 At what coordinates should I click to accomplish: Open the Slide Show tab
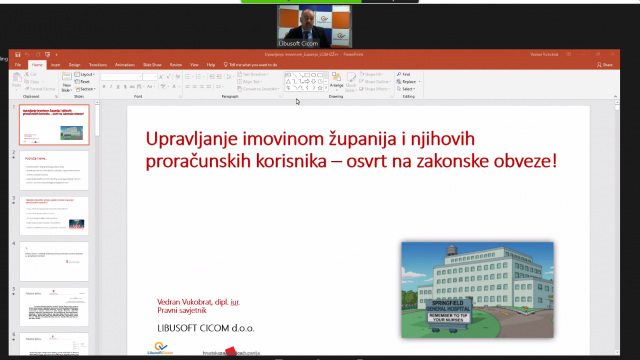(x=152, y=65)
